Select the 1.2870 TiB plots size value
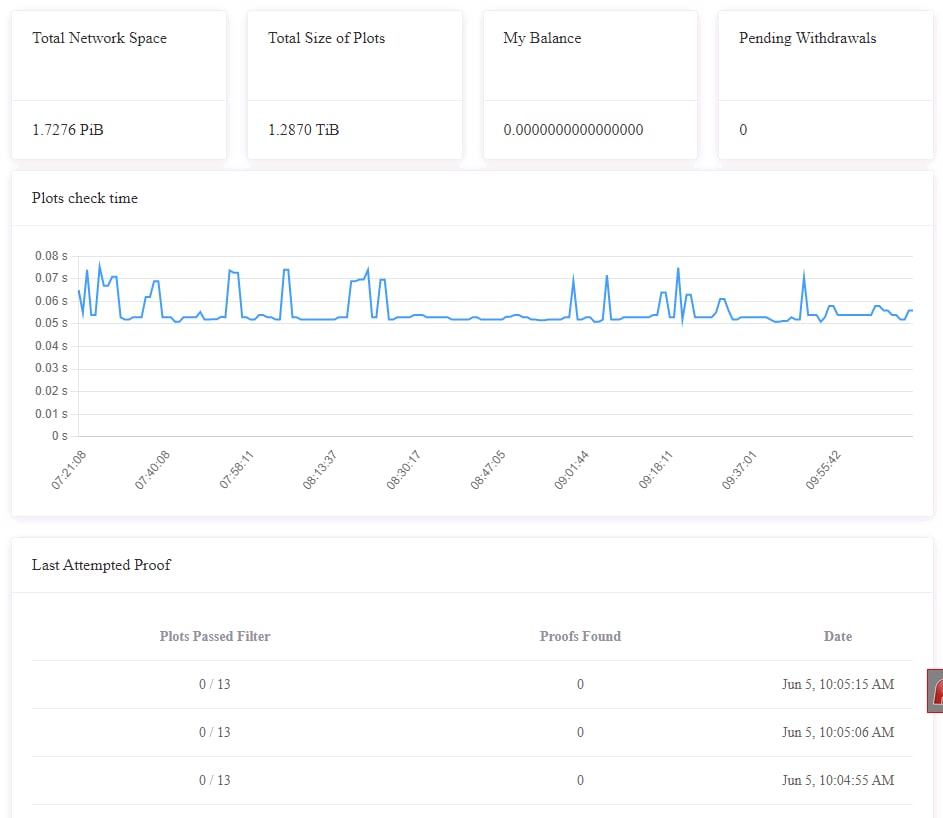 303,130
